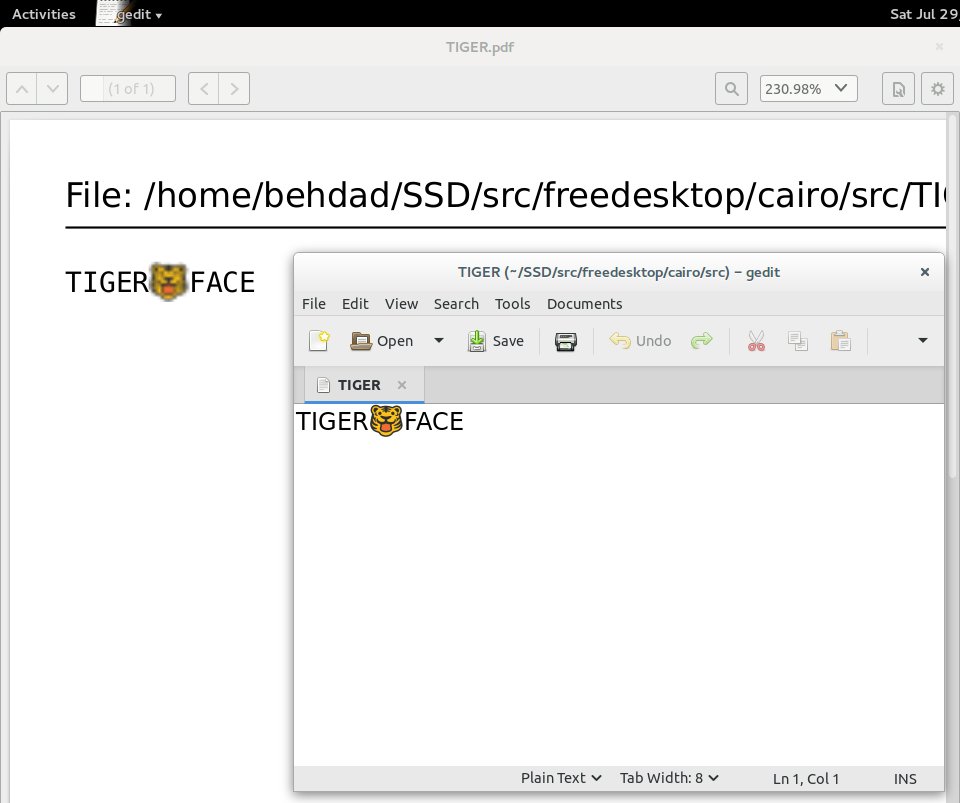Screen dimensions: 960x803
Task: Print the document with the printer icon
Action: click(x=566, y=341)
